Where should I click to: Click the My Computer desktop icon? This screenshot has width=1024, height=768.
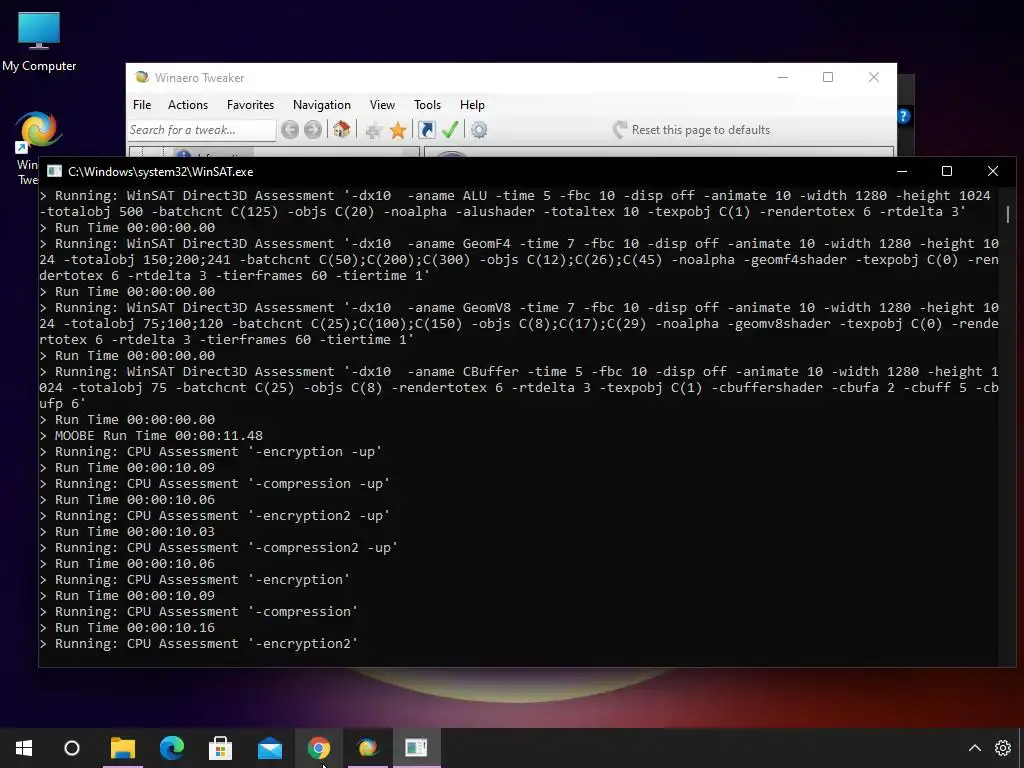coord(39,42)
